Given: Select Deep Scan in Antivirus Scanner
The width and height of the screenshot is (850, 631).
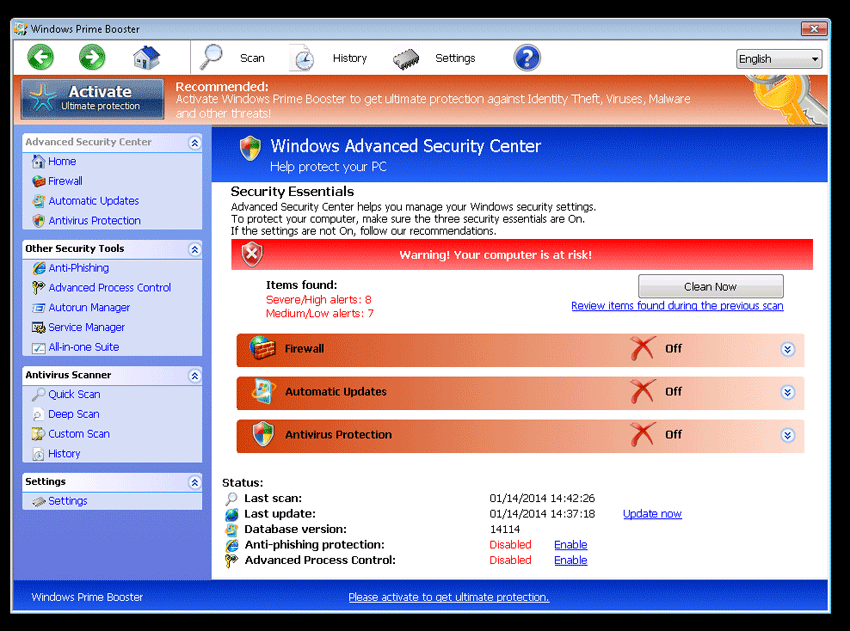Looking at the screenshot, I should (73, 414).
